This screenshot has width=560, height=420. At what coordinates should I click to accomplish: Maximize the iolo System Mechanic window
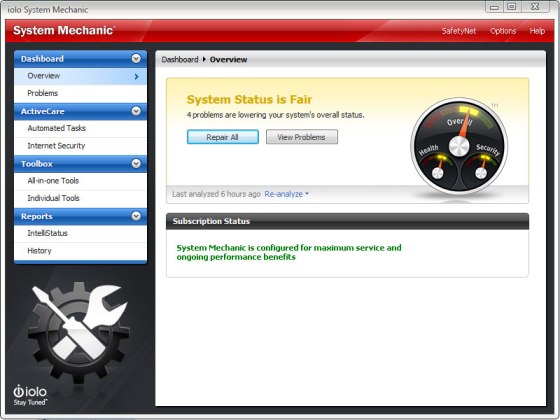pos(512,7)
